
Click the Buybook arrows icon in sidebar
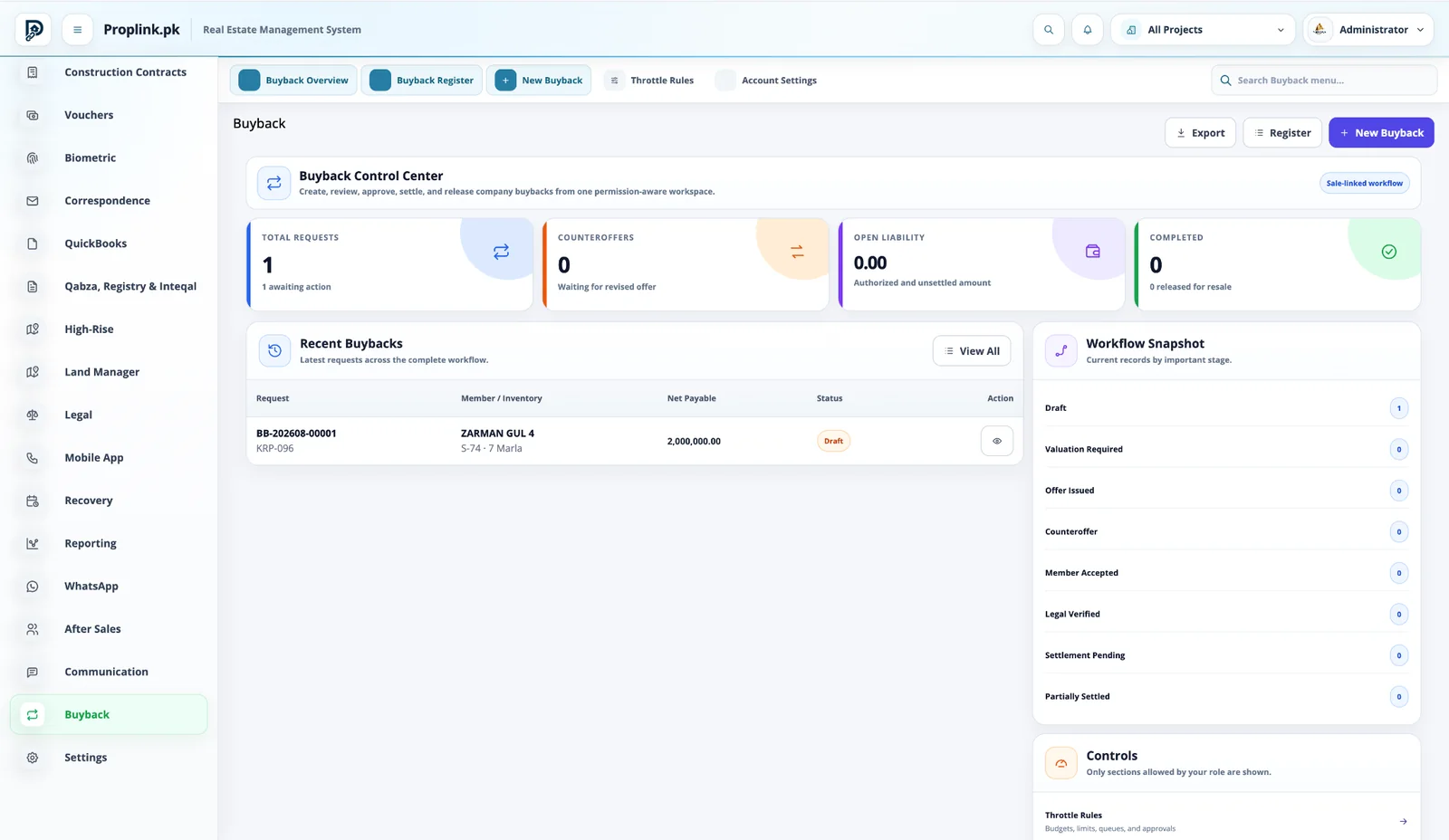click(x=33, y=715)
